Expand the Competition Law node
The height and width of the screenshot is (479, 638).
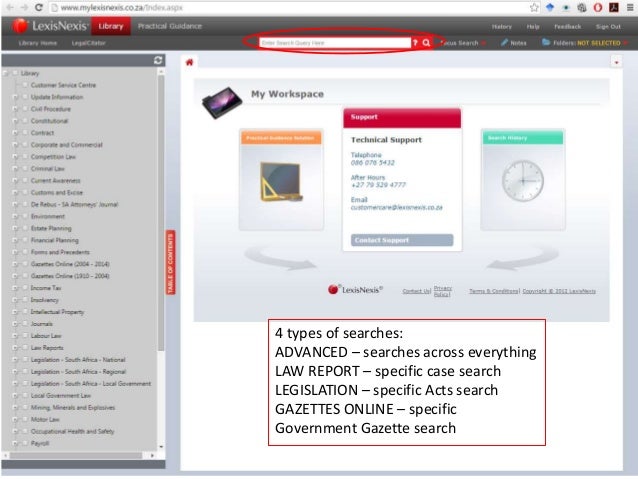(x=15, y=157)
